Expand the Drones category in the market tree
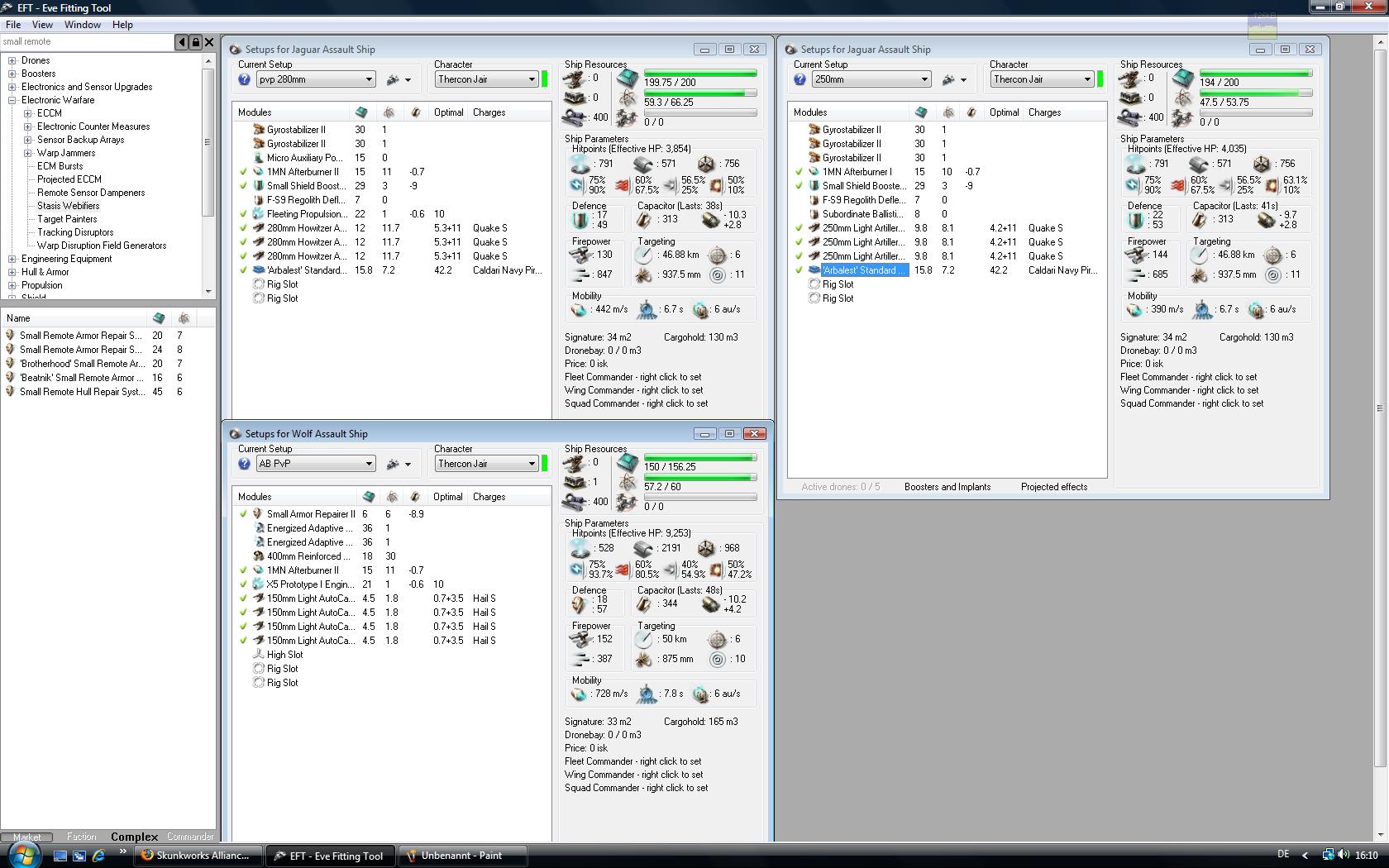The image size is (1389, 868). click(x=12, y=60)
